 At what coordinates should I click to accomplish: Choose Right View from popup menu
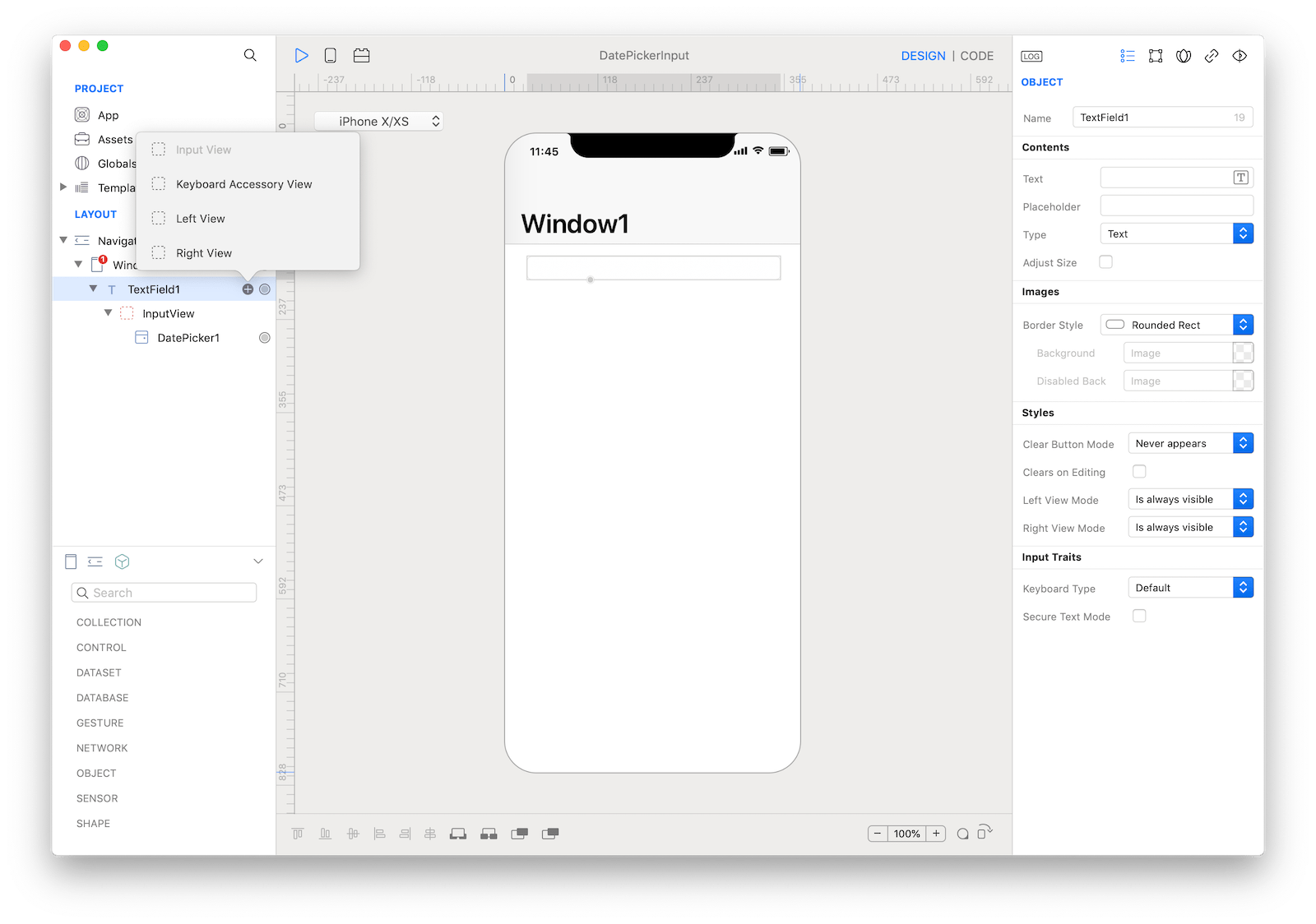204,253
